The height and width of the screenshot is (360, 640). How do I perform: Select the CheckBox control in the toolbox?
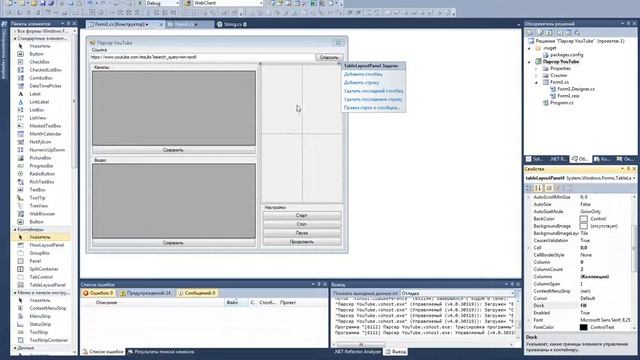39,62
